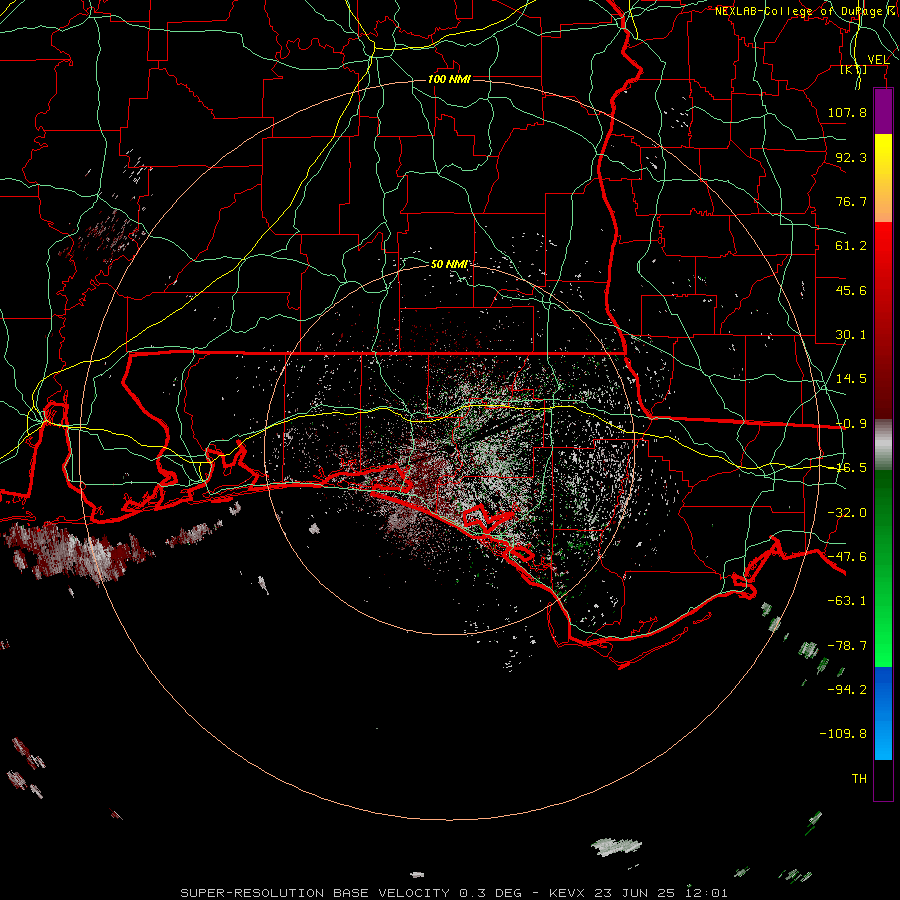Pick the purple segment of the velocity color bar
This screenshot has height=900, width=900.
(883, 112)
